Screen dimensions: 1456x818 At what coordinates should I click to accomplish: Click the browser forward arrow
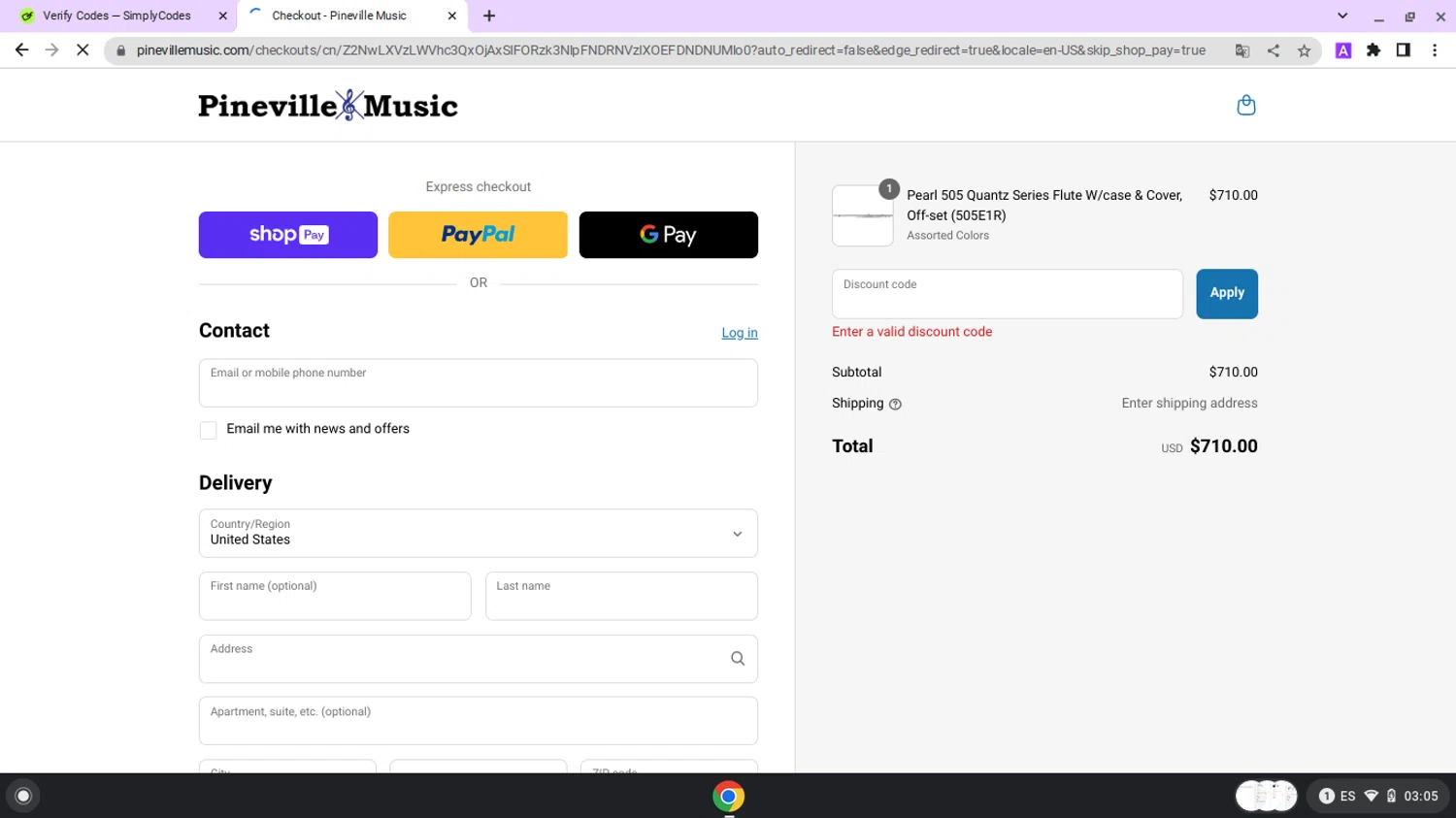pos(51,49)
